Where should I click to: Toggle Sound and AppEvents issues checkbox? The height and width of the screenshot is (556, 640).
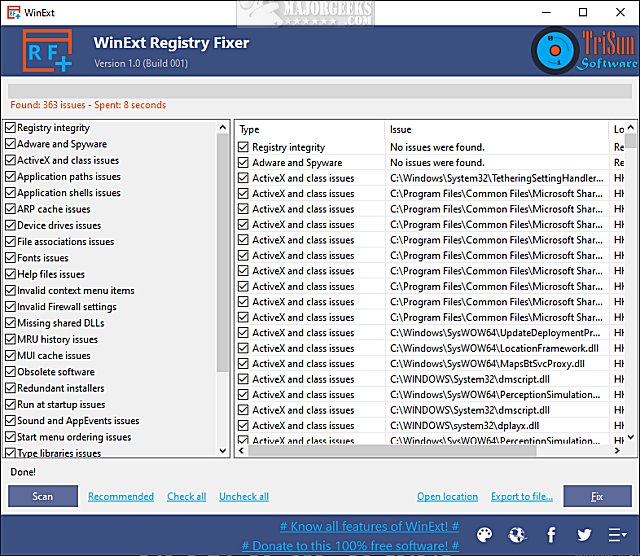click(10, 420)
